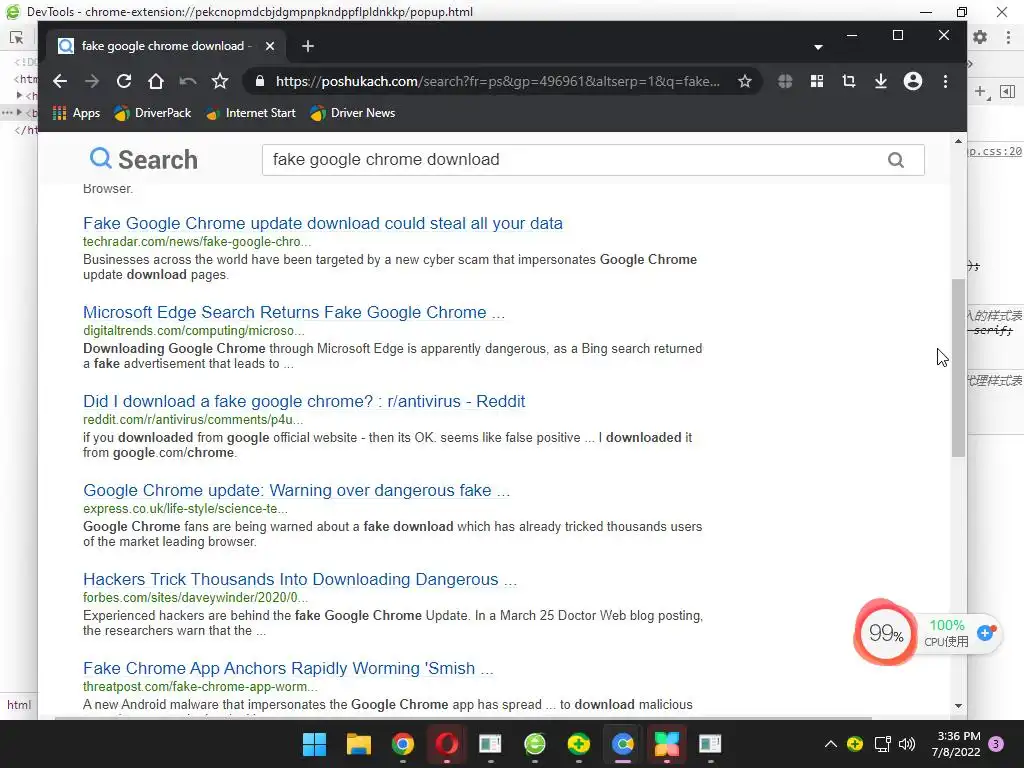Expand the tab list dropdown arrow
Image resolution: width=1024 pixels, height=768 pixels.
(x=818, y=47)
